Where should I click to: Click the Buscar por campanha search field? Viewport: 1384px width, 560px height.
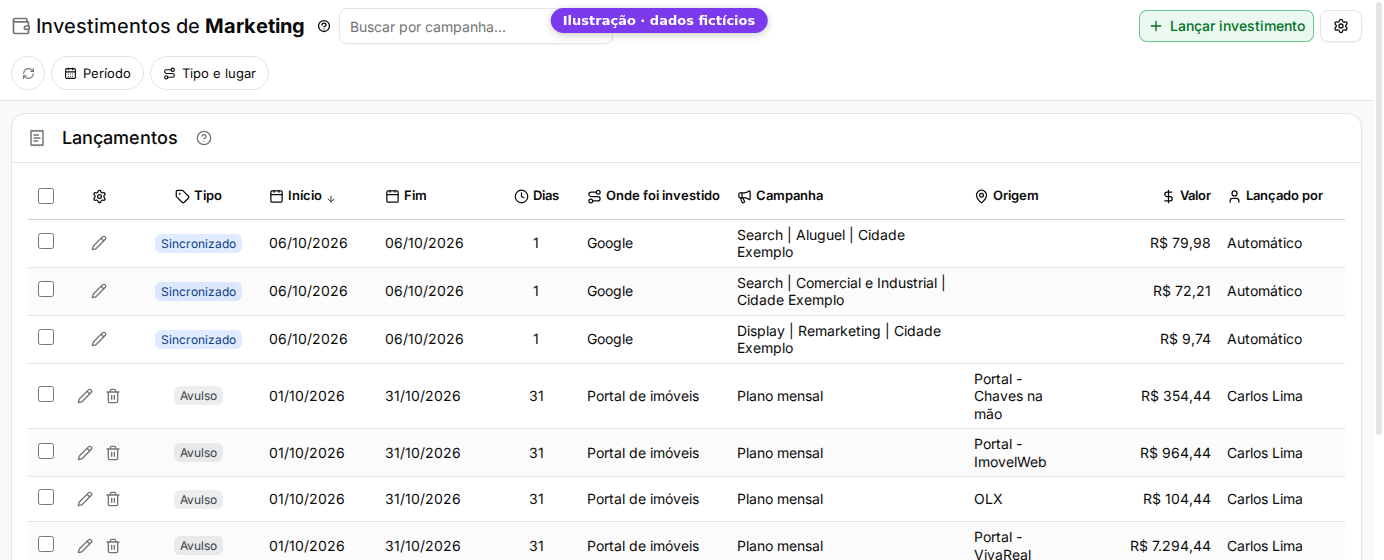click(476, 27)
